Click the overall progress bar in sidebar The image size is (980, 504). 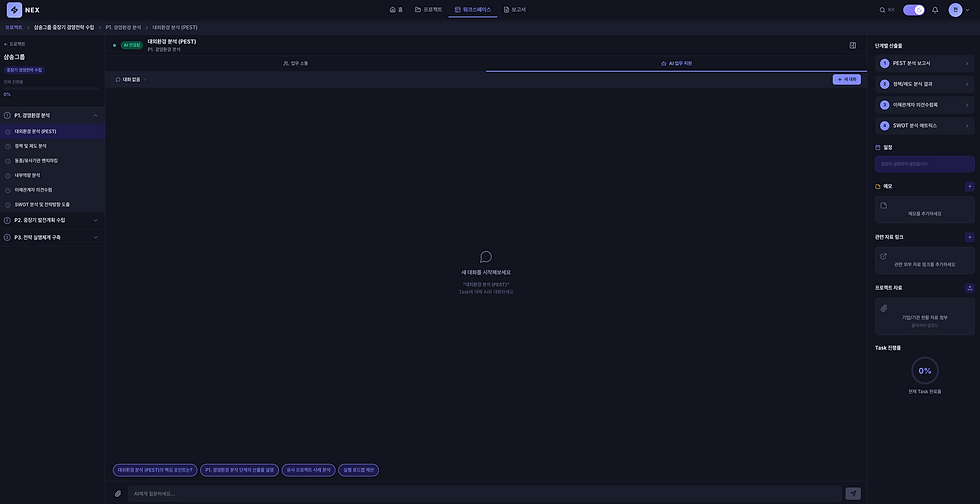coord(51,88)
